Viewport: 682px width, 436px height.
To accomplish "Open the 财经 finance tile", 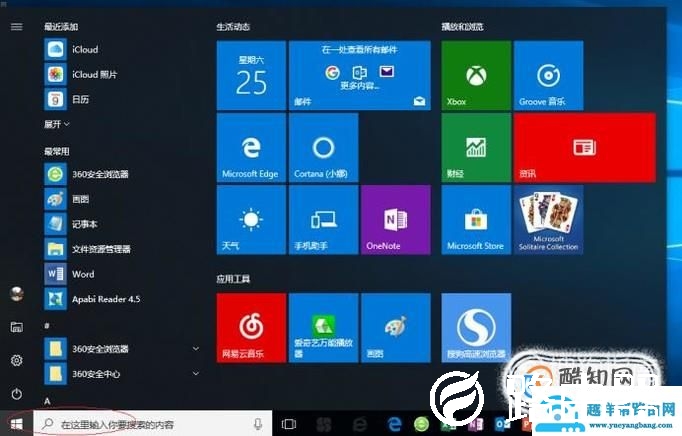I will click(476, 148).
